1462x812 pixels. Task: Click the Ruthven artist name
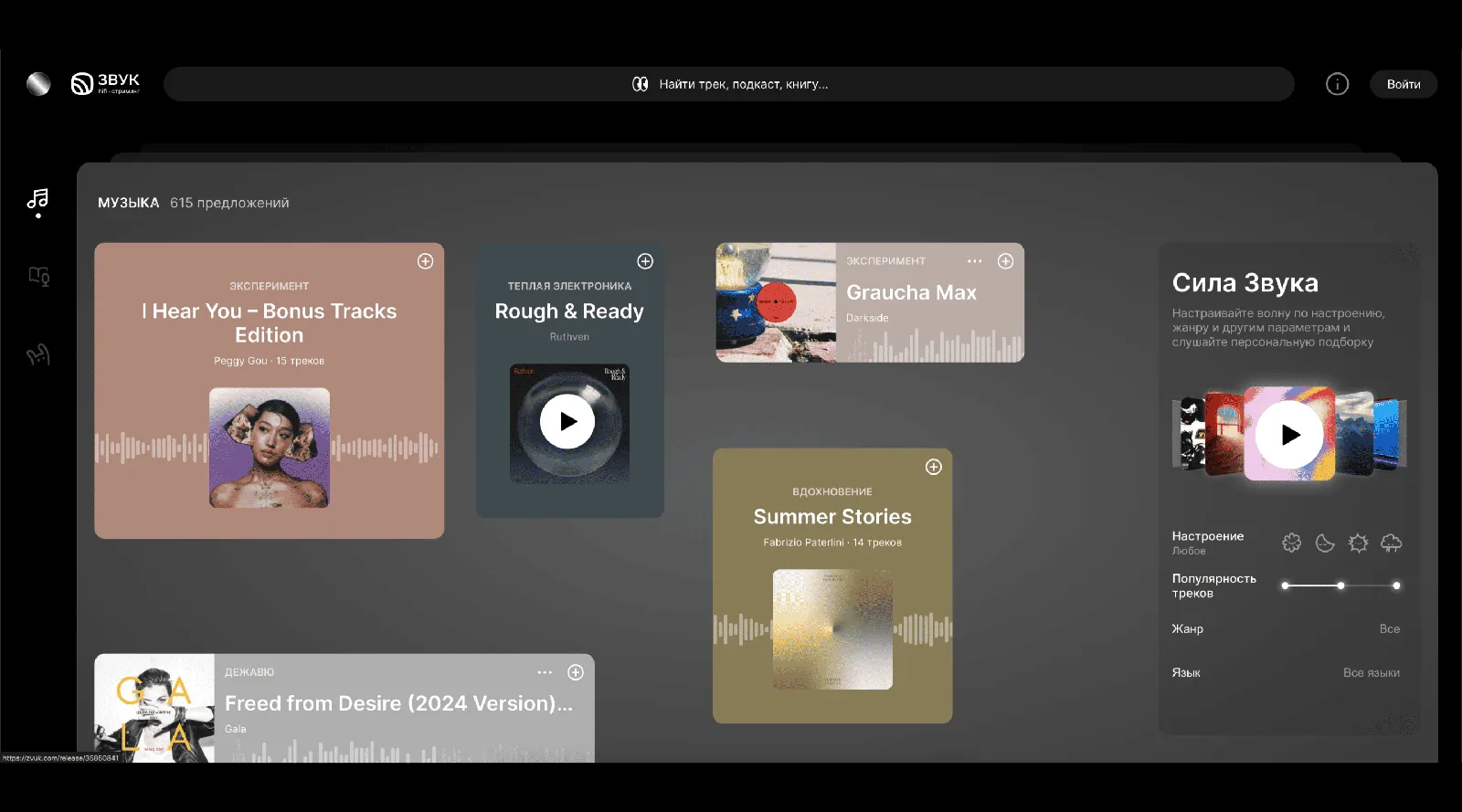(x=569, y=337)
